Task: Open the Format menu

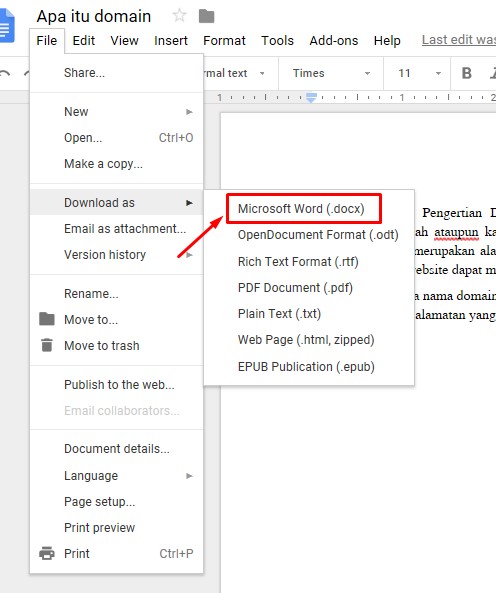Action: point(225,40)
